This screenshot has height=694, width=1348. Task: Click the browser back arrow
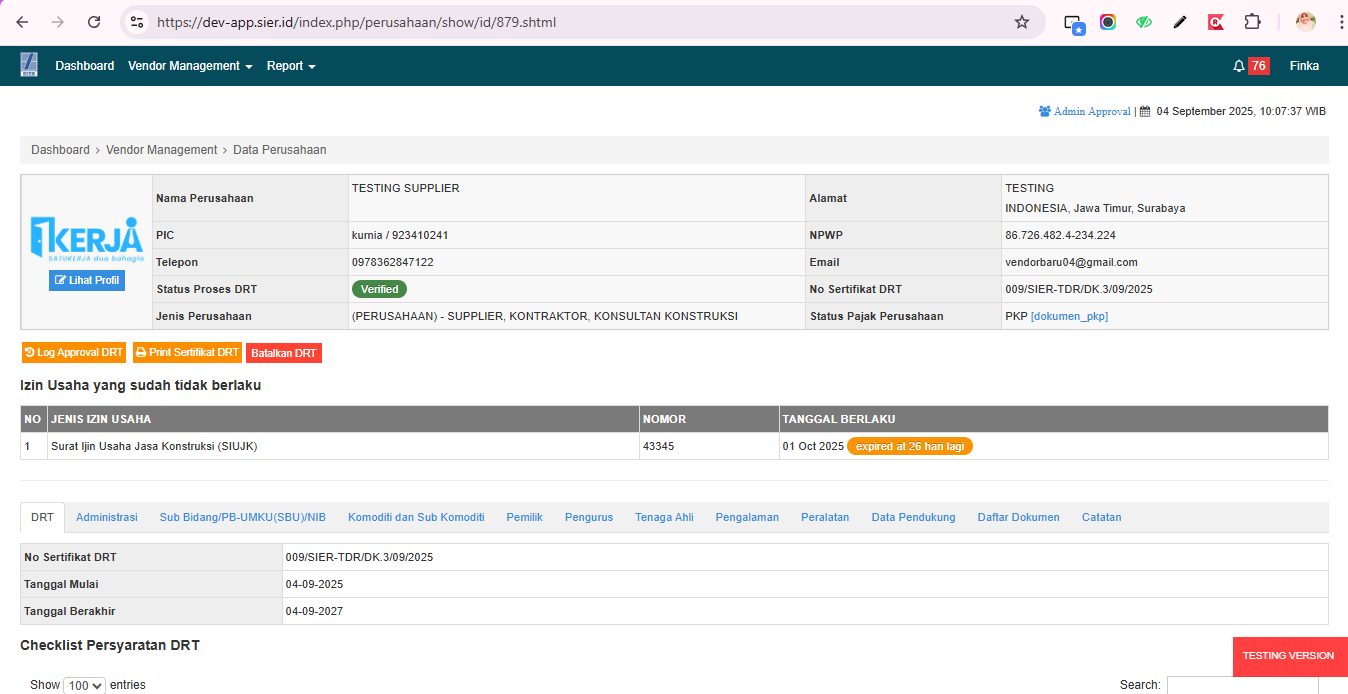[22, 22]
